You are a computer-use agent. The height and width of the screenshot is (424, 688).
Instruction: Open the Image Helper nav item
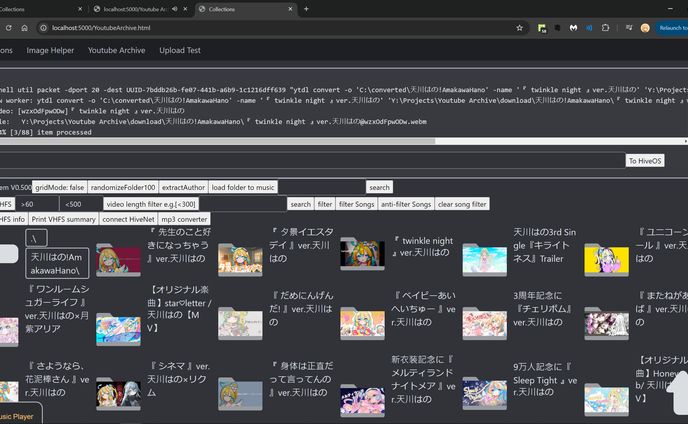click(x=50, y=50)
